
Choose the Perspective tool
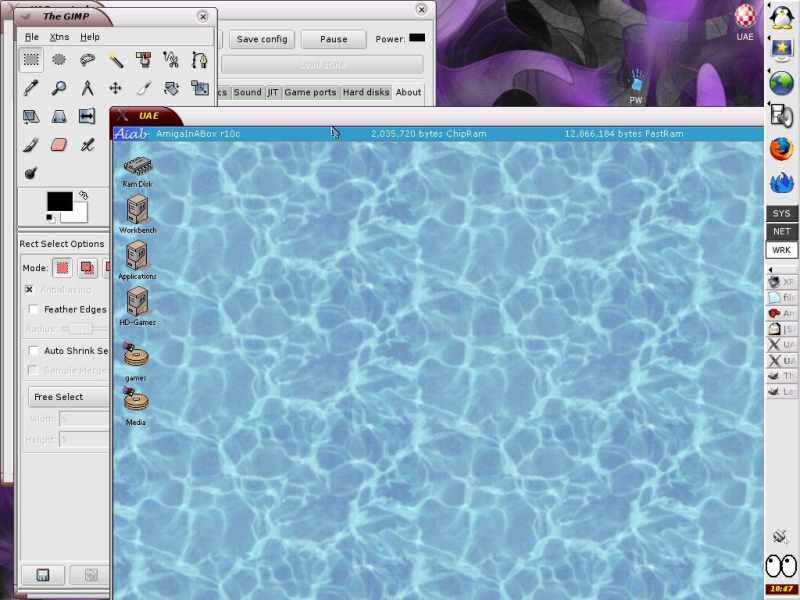point(59,117)
